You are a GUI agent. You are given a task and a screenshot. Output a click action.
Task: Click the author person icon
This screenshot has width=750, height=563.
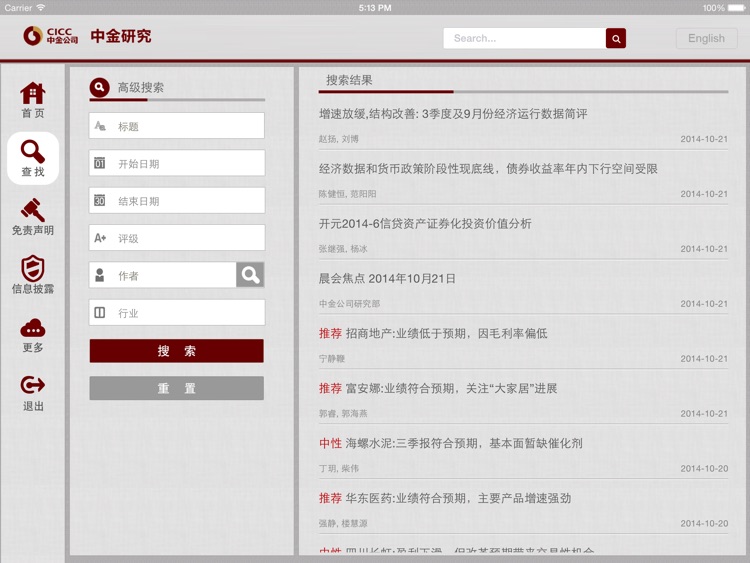[x=99, y=275]
